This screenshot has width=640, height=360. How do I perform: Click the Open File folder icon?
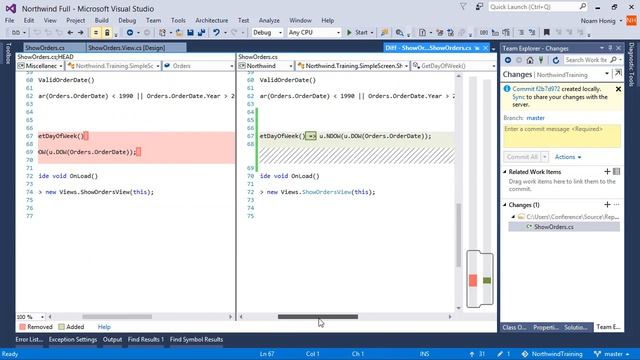pos(179,33)
